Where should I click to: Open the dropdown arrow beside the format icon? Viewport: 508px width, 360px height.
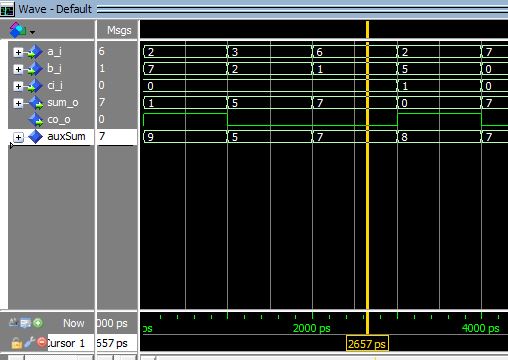[32, 32]
